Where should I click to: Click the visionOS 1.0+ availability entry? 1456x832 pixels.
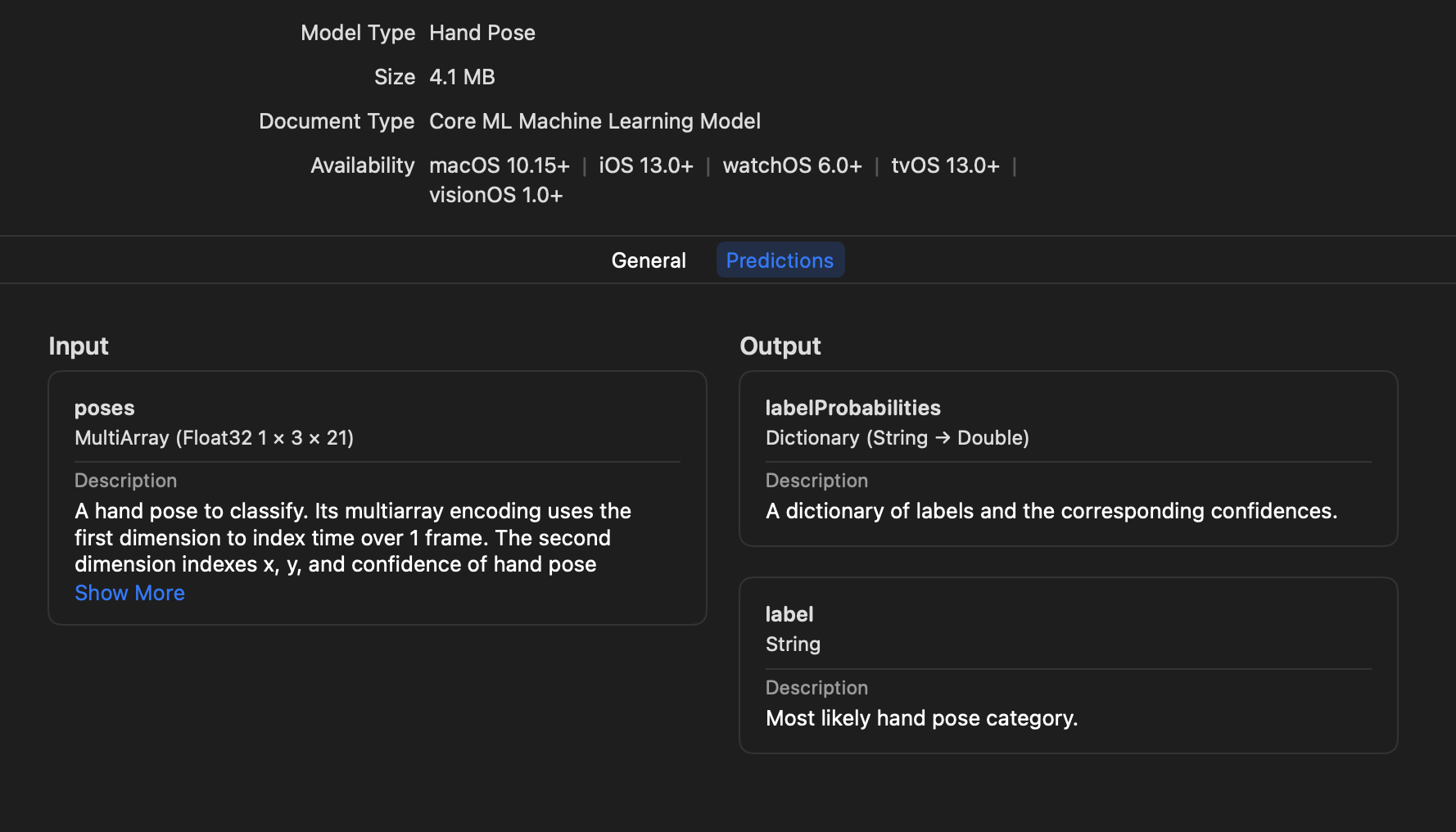tap(495, 195)
